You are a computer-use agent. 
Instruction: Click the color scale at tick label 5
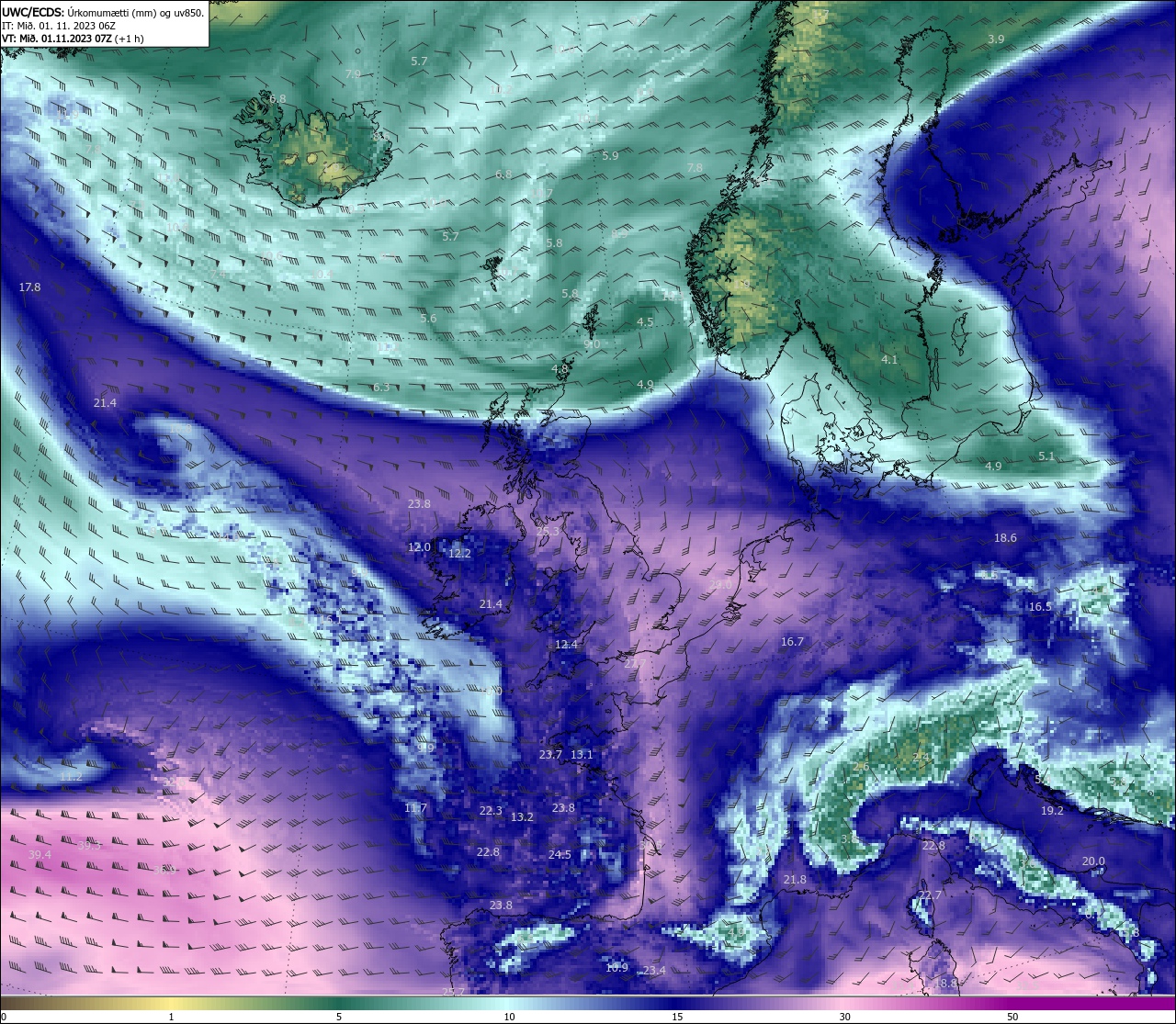[339, 1017]
